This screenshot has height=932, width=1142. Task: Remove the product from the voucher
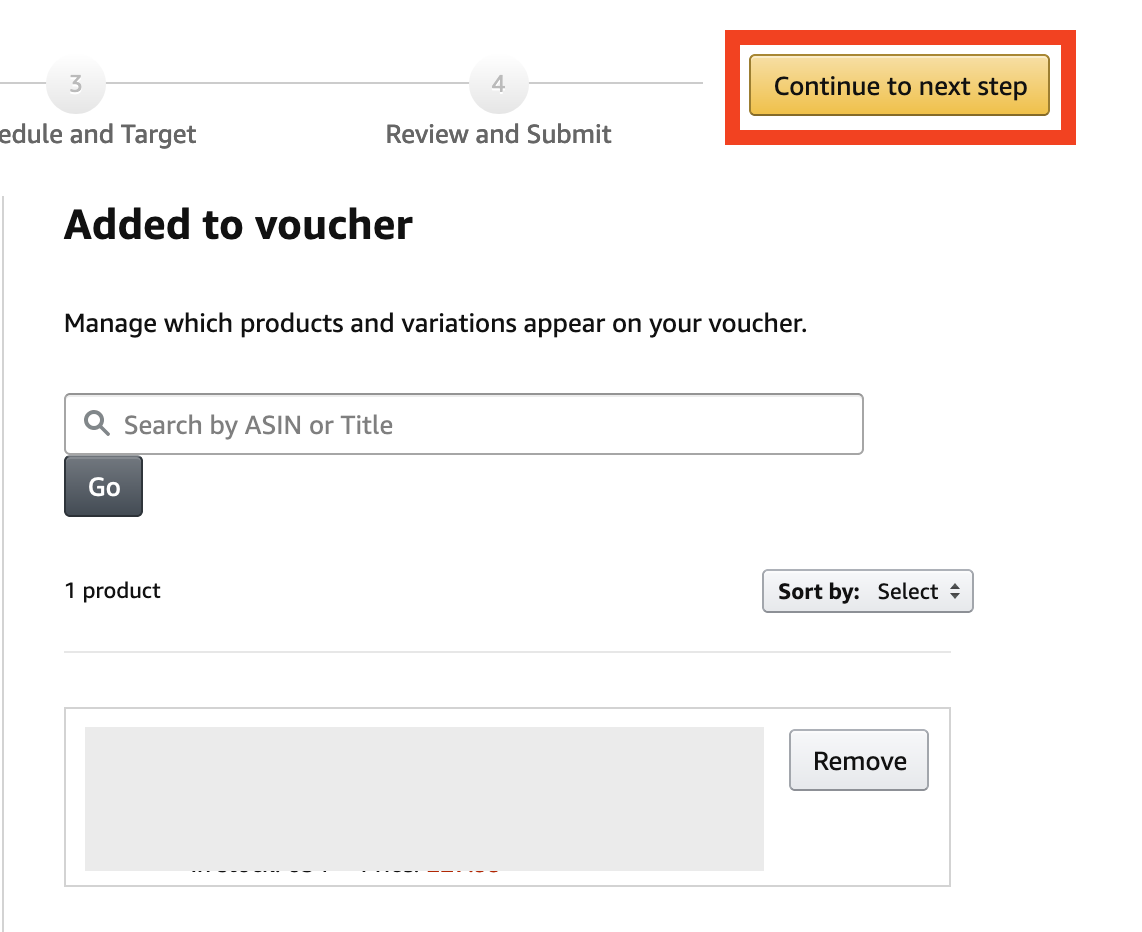(x=859, y=760)
